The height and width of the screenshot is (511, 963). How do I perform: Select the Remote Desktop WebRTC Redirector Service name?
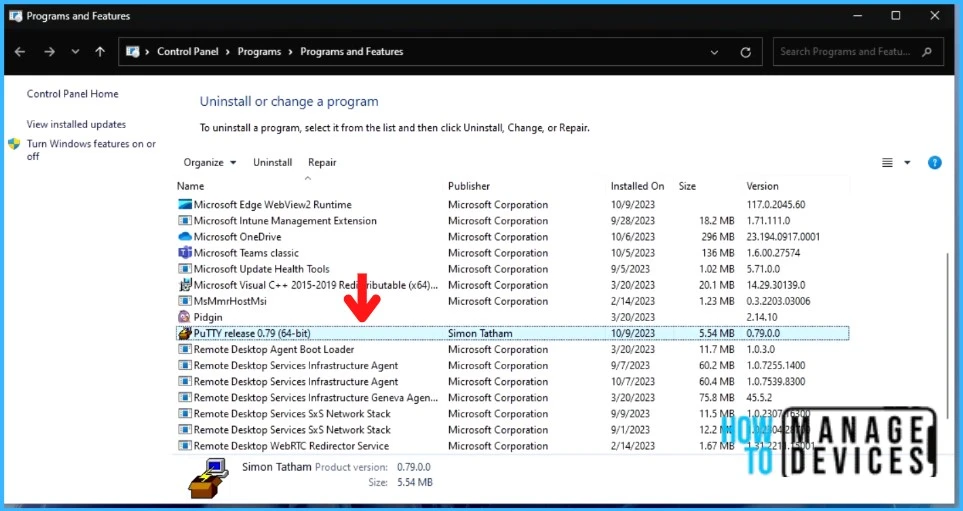[x=291, y=446]
